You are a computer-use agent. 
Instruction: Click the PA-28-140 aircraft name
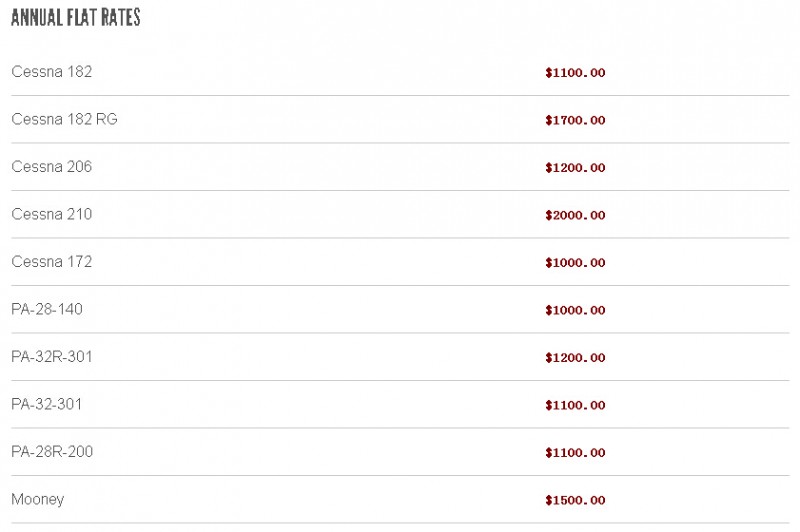[x=47, y=309]
